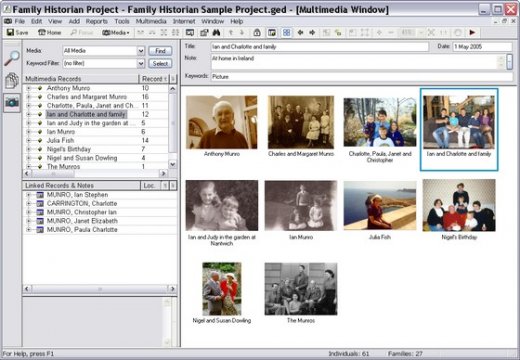Select The Munros record in the list
This screenshot has width=520, height=360.
tap(63, 166)
